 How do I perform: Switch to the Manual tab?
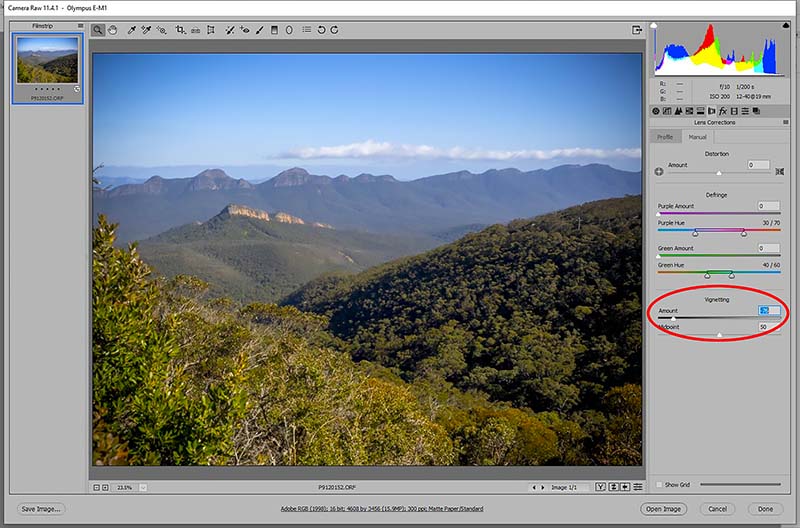(697, 137)
